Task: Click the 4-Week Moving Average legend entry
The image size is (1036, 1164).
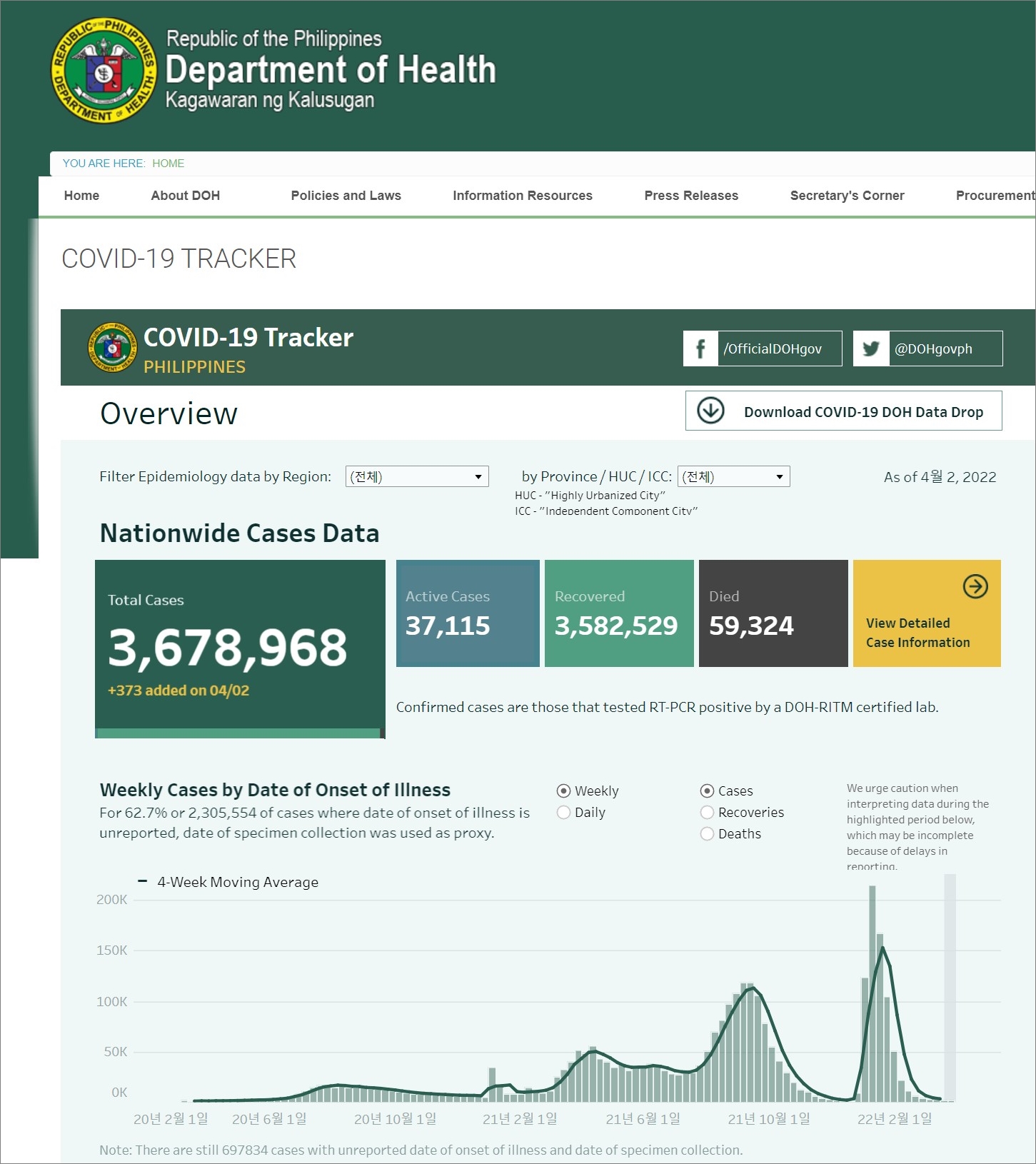Action: pos(228,882)
